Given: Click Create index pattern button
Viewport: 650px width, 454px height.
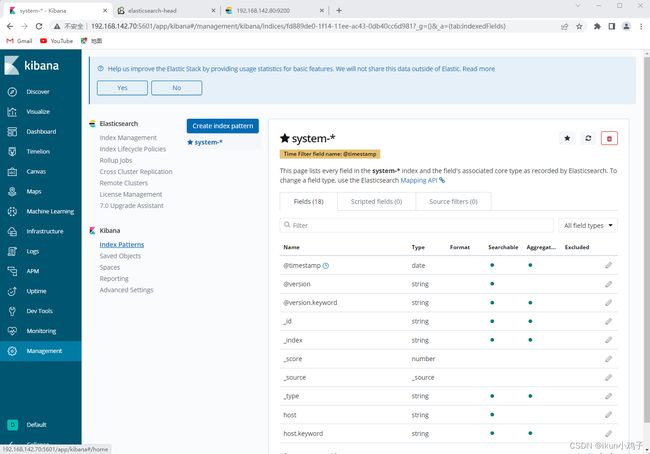Looking at the screenshot, I should [223, 126].
